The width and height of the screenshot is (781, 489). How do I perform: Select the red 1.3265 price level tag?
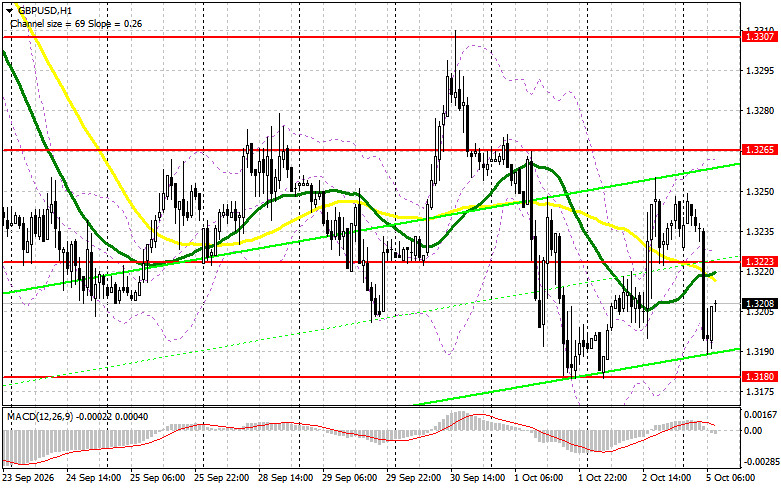point(760,149)
